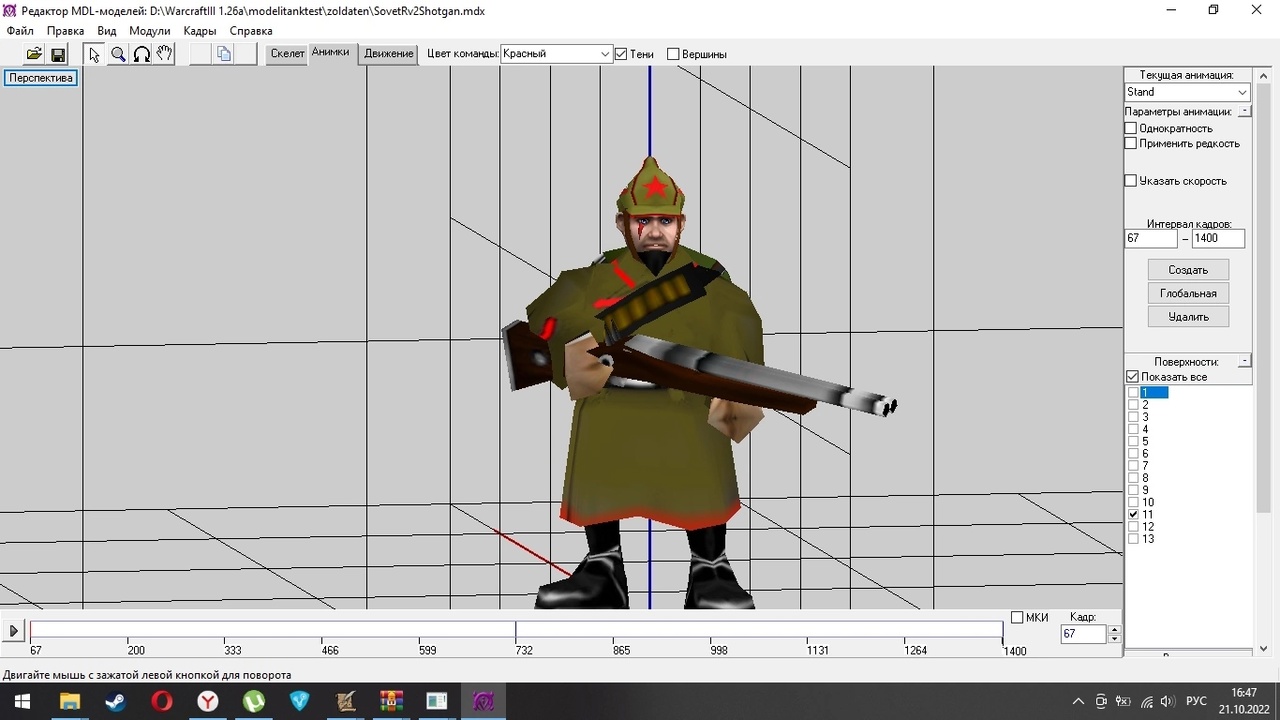This screenshot has width=1280, height=720.
Task: Select the rotate view tool
Action: pyautogui.click(x=141, y=54)
